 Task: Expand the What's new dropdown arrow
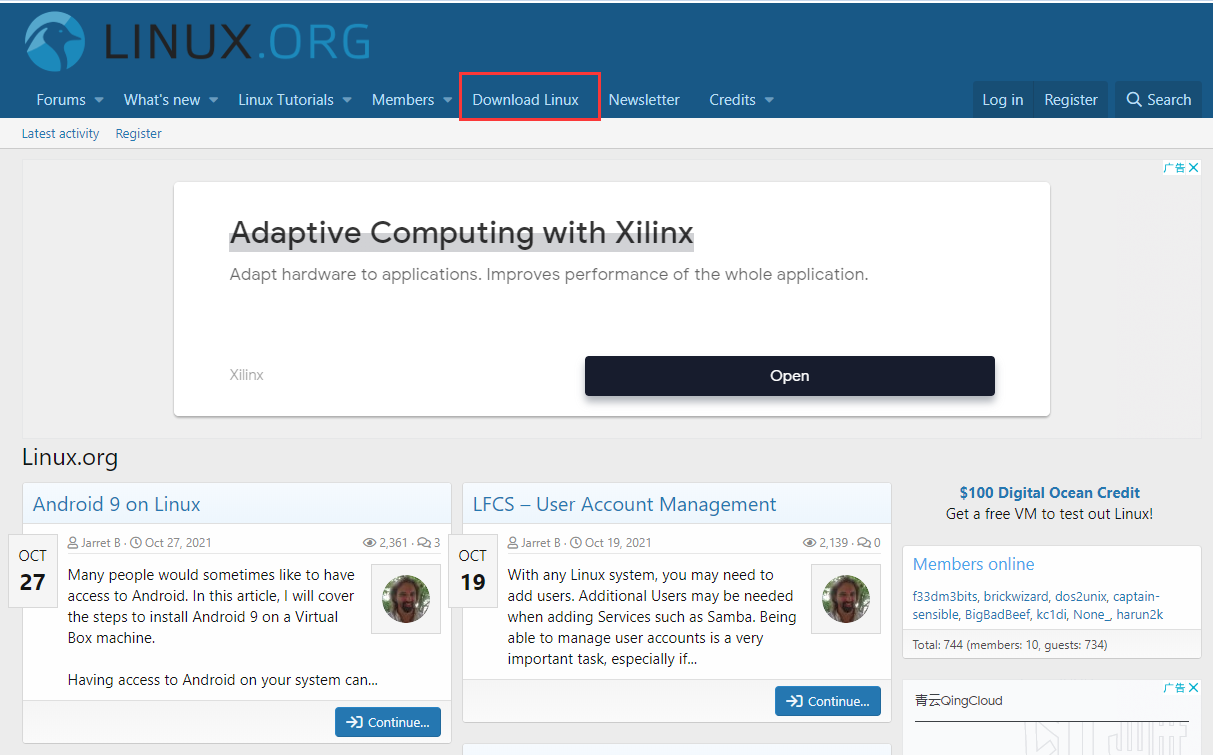[x=213, y=100]
